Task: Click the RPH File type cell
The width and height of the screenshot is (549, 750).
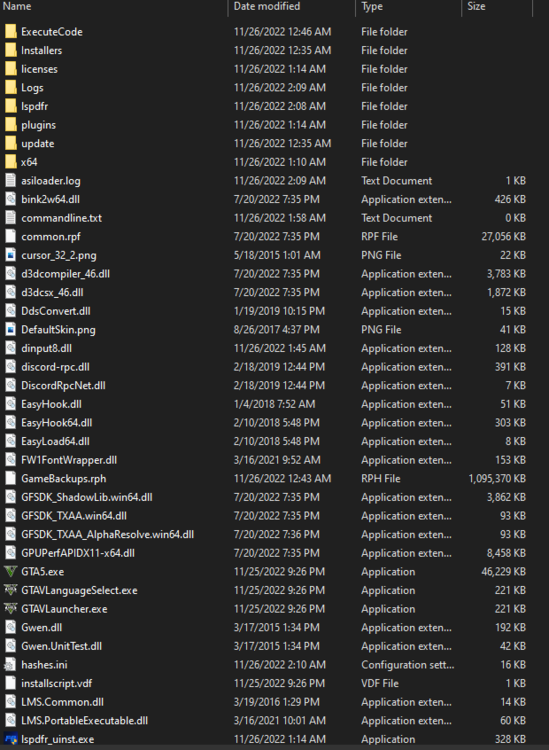Action: pos(381,479)
